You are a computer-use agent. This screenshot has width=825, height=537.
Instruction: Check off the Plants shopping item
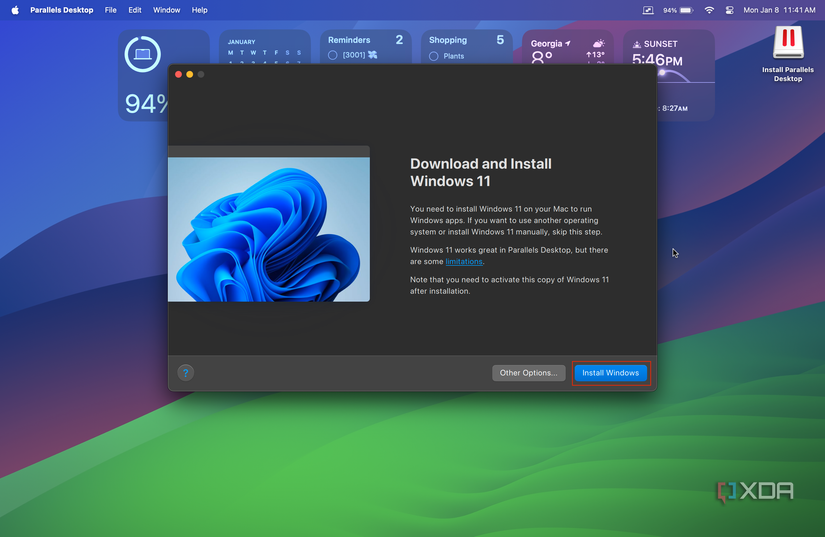[x=434, y=56]
